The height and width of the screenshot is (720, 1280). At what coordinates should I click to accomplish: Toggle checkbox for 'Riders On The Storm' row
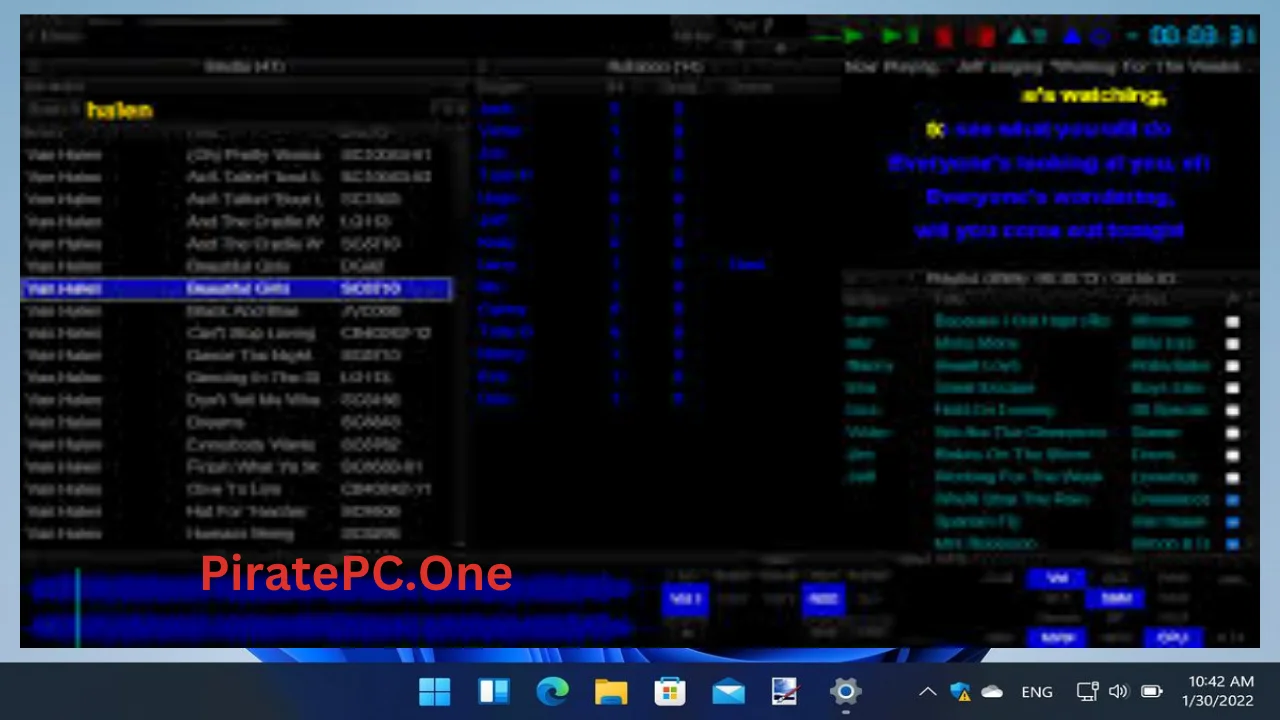(x=1232, y=455)
